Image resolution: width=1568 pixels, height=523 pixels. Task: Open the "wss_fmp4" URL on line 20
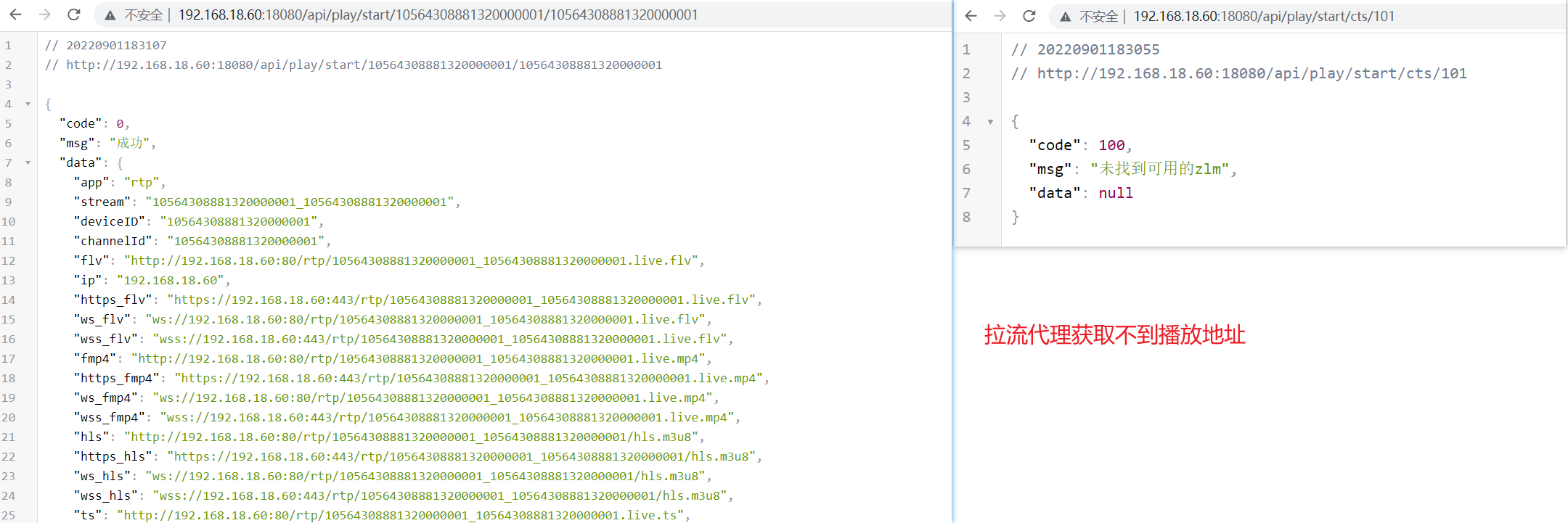(447, 417)
